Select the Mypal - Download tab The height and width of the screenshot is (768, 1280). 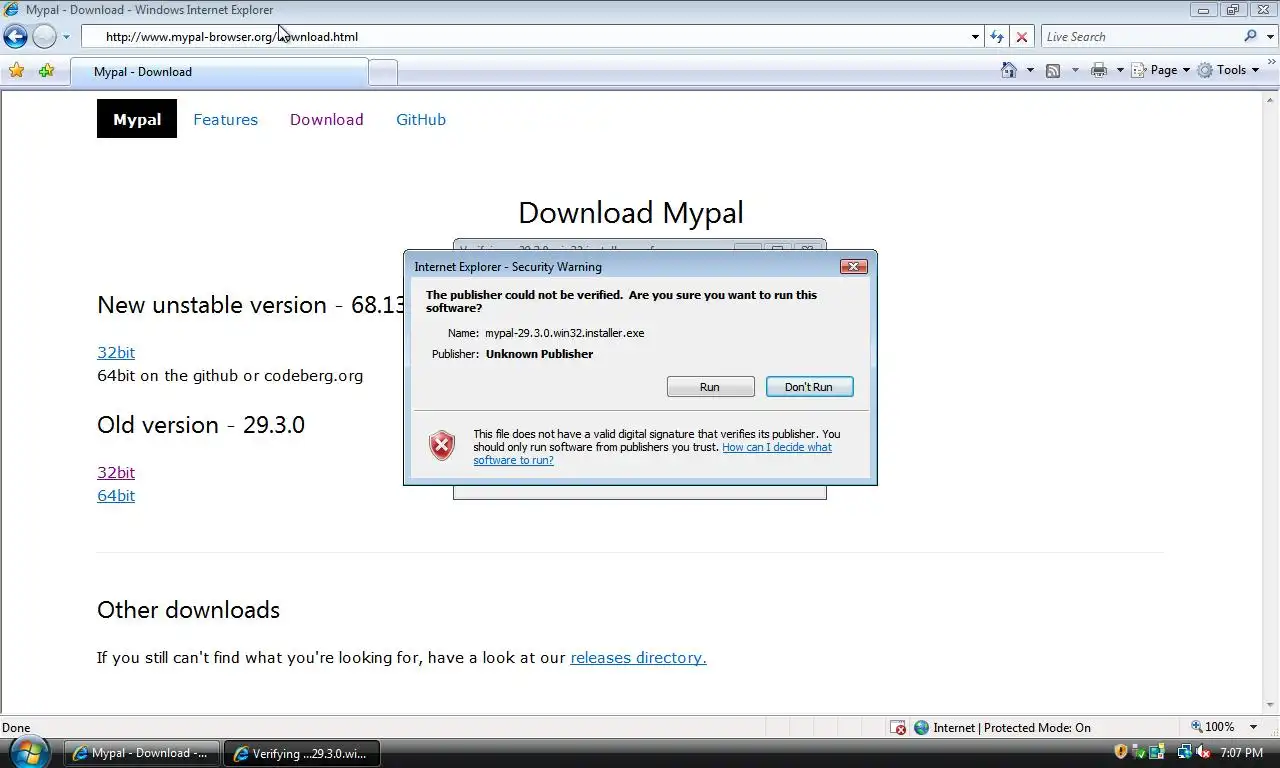219,72
